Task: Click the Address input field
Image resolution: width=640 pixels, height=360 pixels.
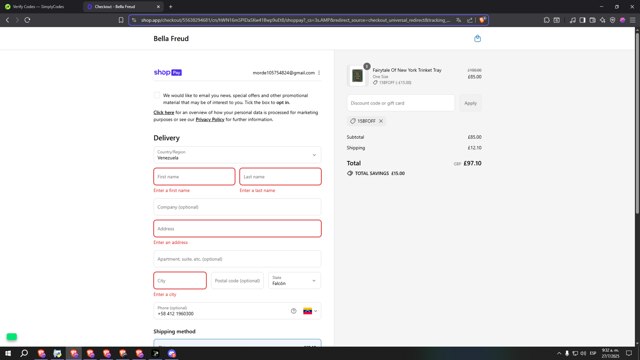Action: tap(237, 229)
